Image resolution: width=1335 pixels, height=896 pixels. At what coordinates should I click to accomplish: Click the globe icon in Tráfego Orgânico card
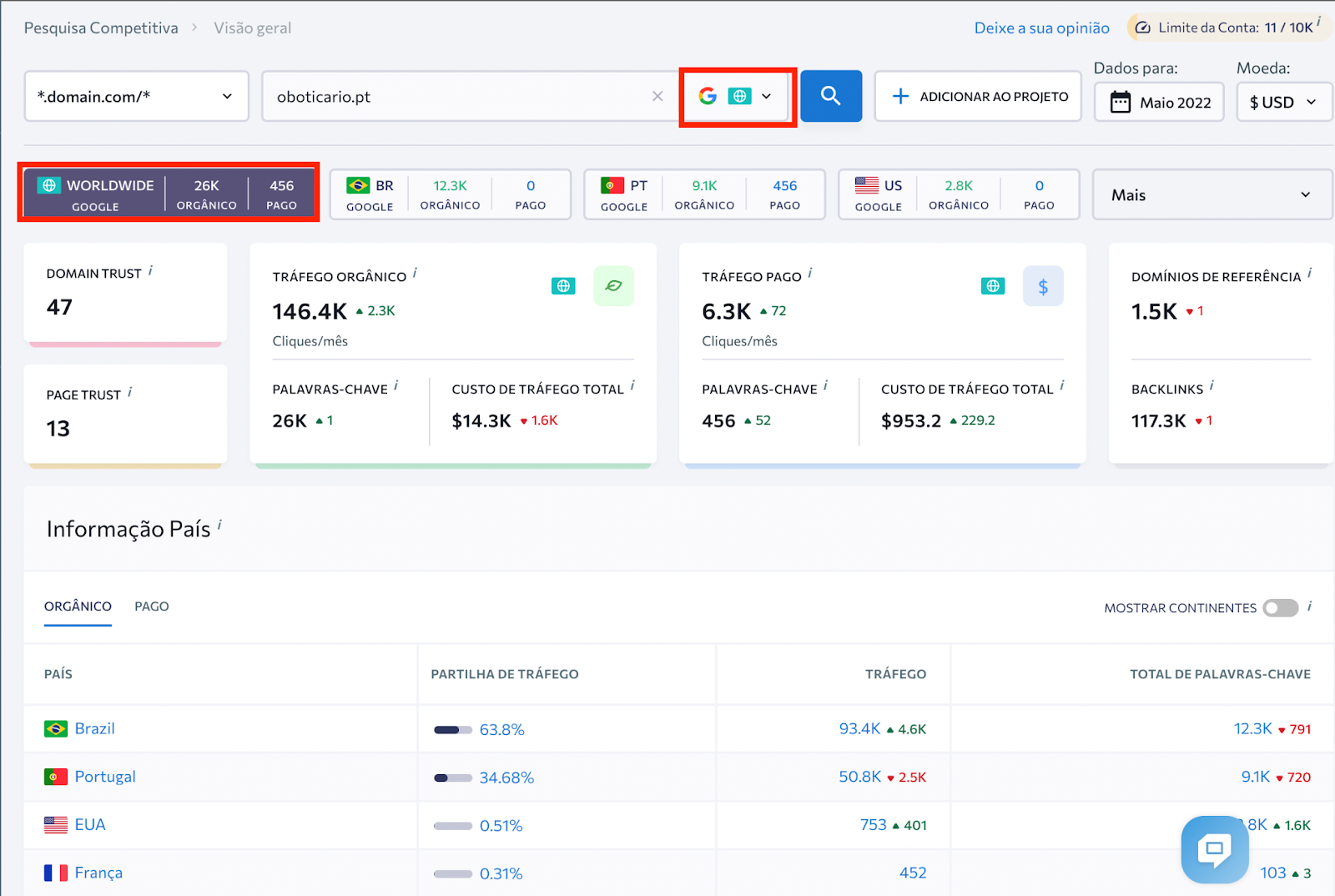click(563, 286)
